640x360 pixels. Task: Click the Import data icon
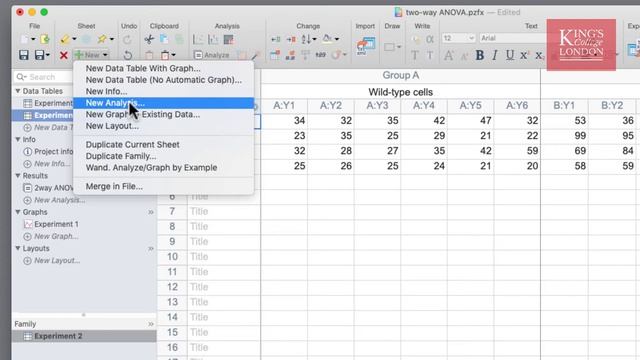coord(365,46)
